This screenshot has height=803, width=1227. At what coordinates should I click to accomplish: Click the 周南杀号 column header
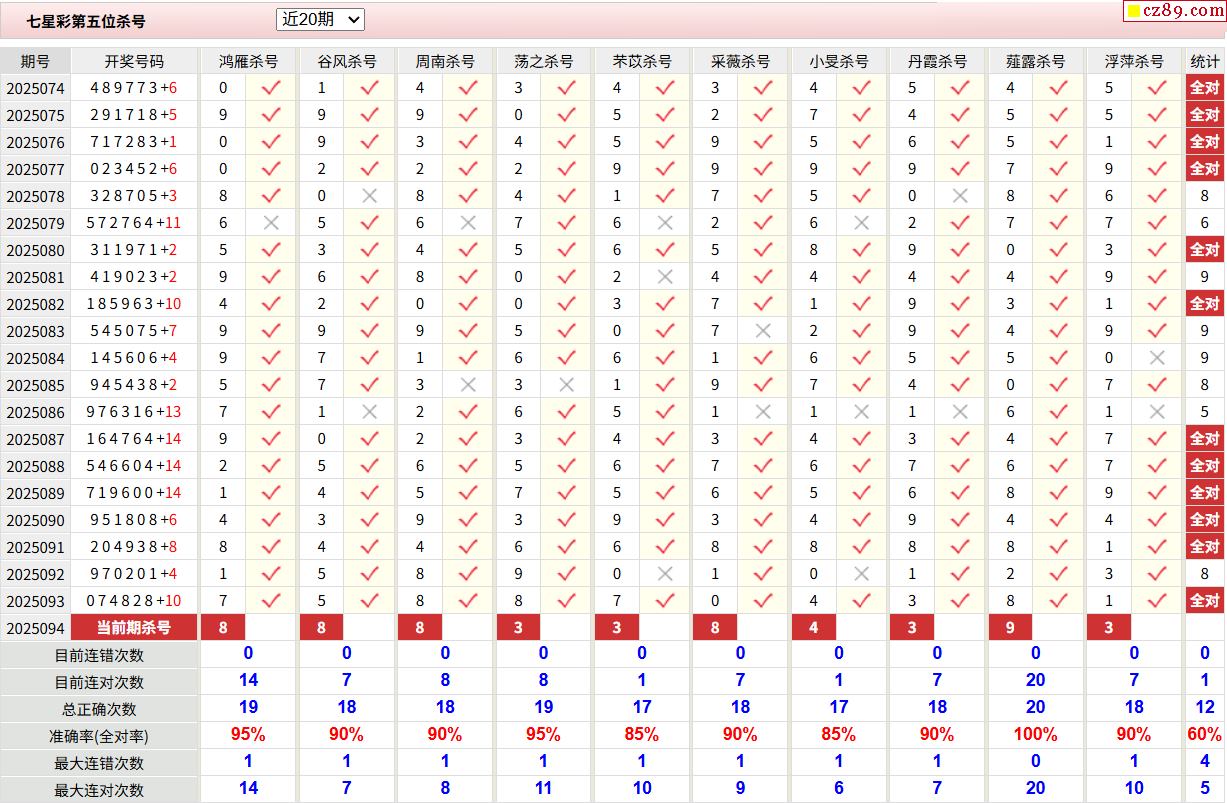445,61
